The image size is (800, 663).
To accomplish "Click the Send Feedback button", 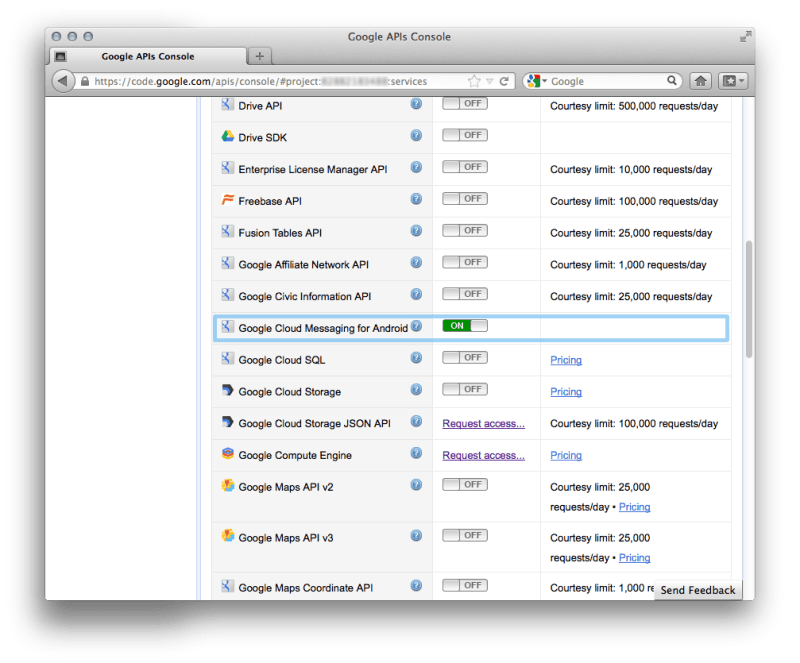I will [x=697, y=590].
